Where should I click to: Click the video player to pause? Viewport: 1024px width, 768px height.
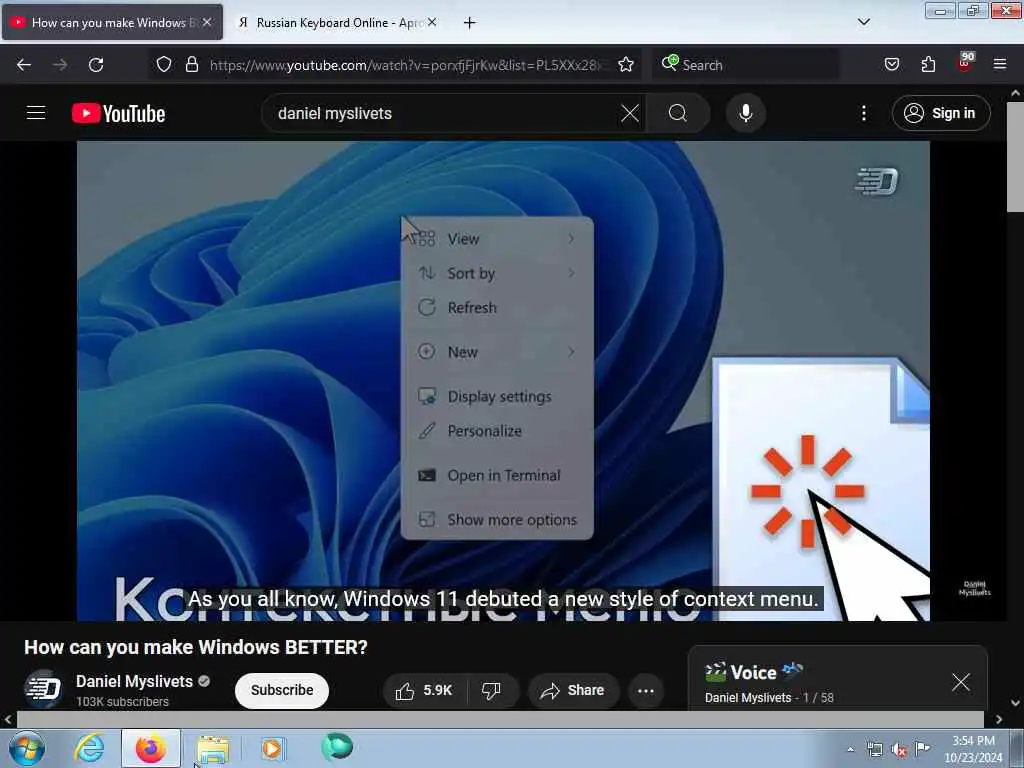[x=503, y=381]
